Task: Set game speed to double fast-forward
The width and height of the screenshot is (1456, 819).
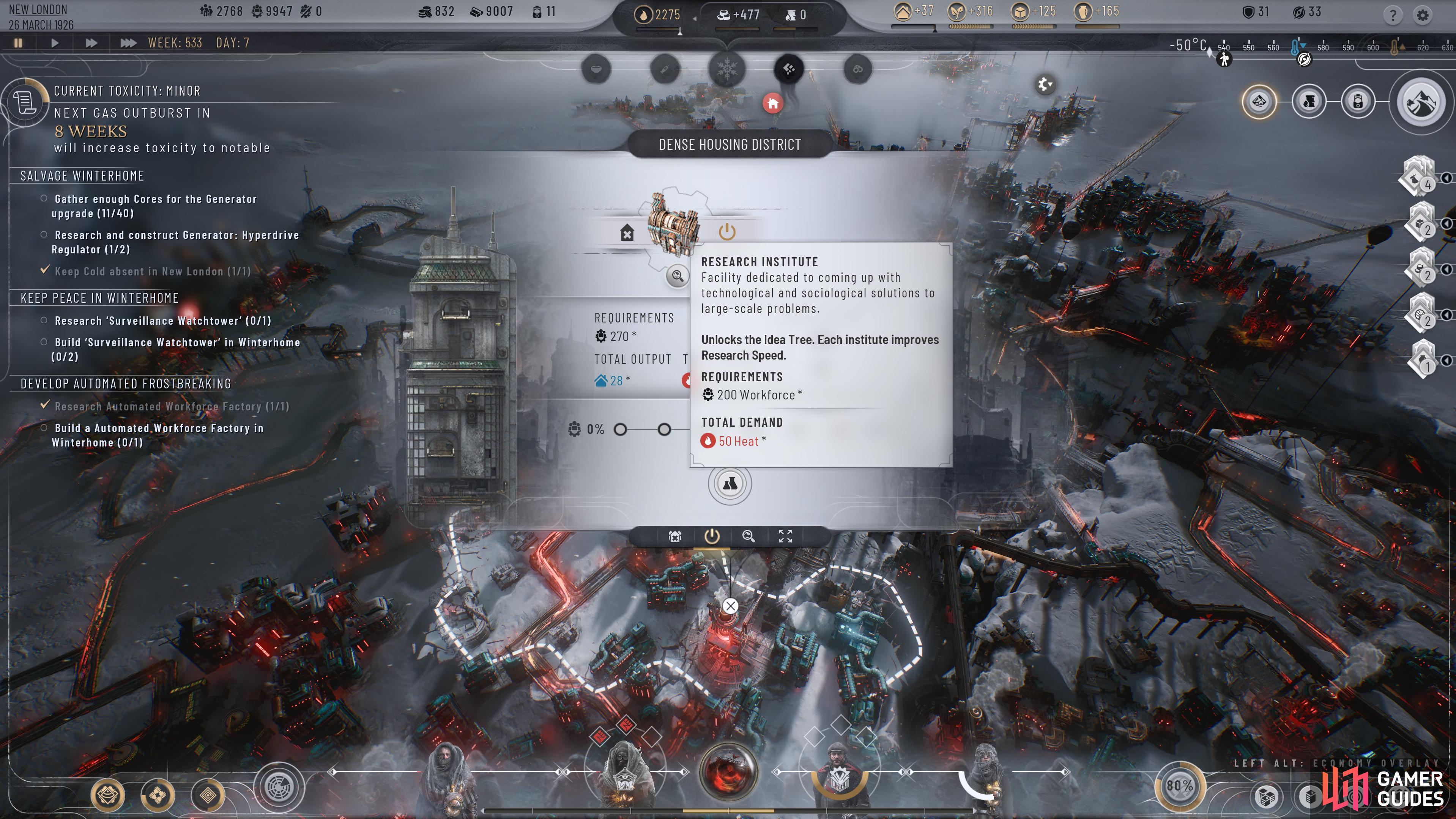Action: click(91, 43)
